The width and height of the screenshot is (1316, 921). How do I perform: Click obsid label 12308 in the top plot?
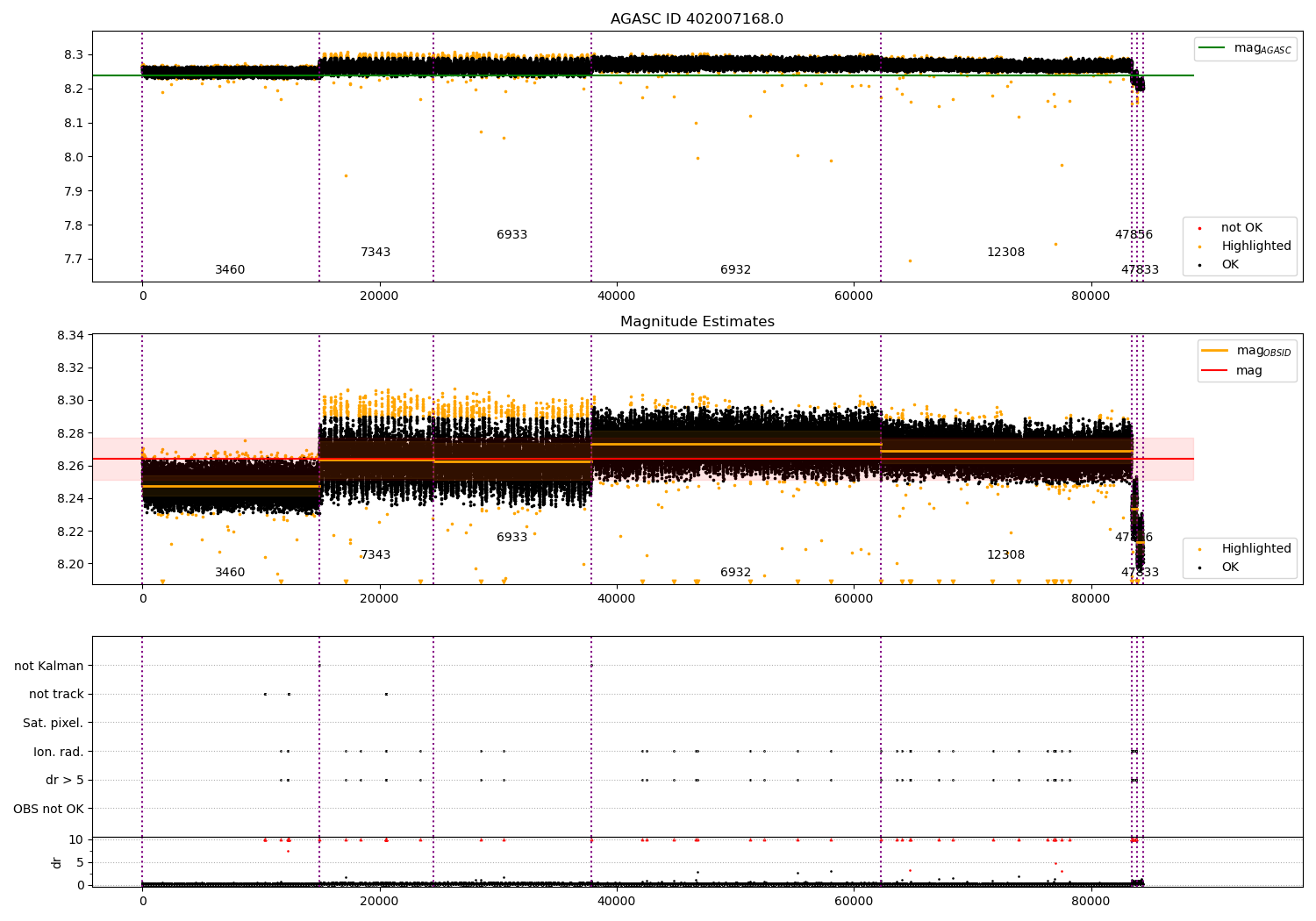1005,253
